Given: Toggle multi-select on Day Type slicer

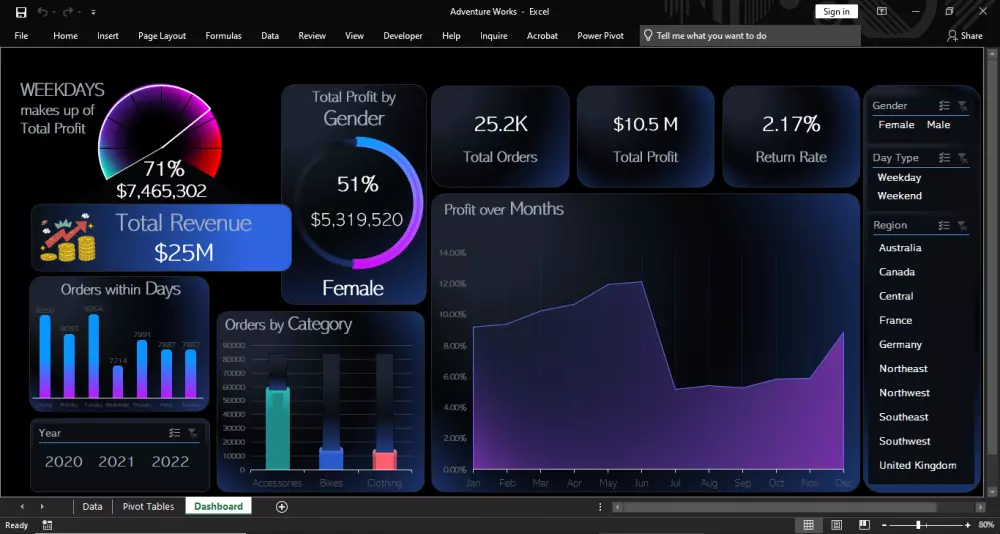Looking at the screenshot, I should 945,158.
